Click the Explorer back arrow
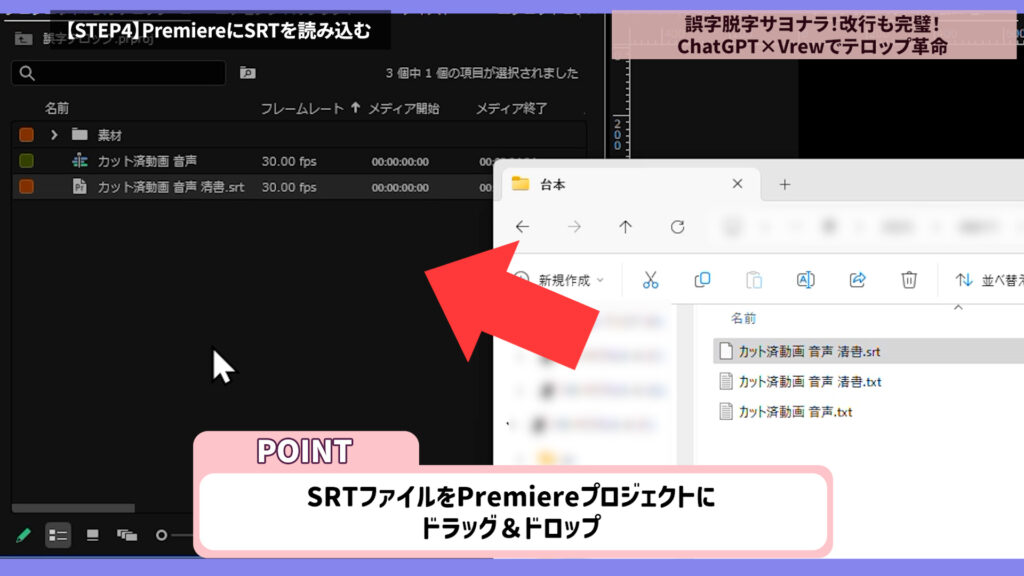Viewport: 1024px width, 576px height. (x=522, y=227)
